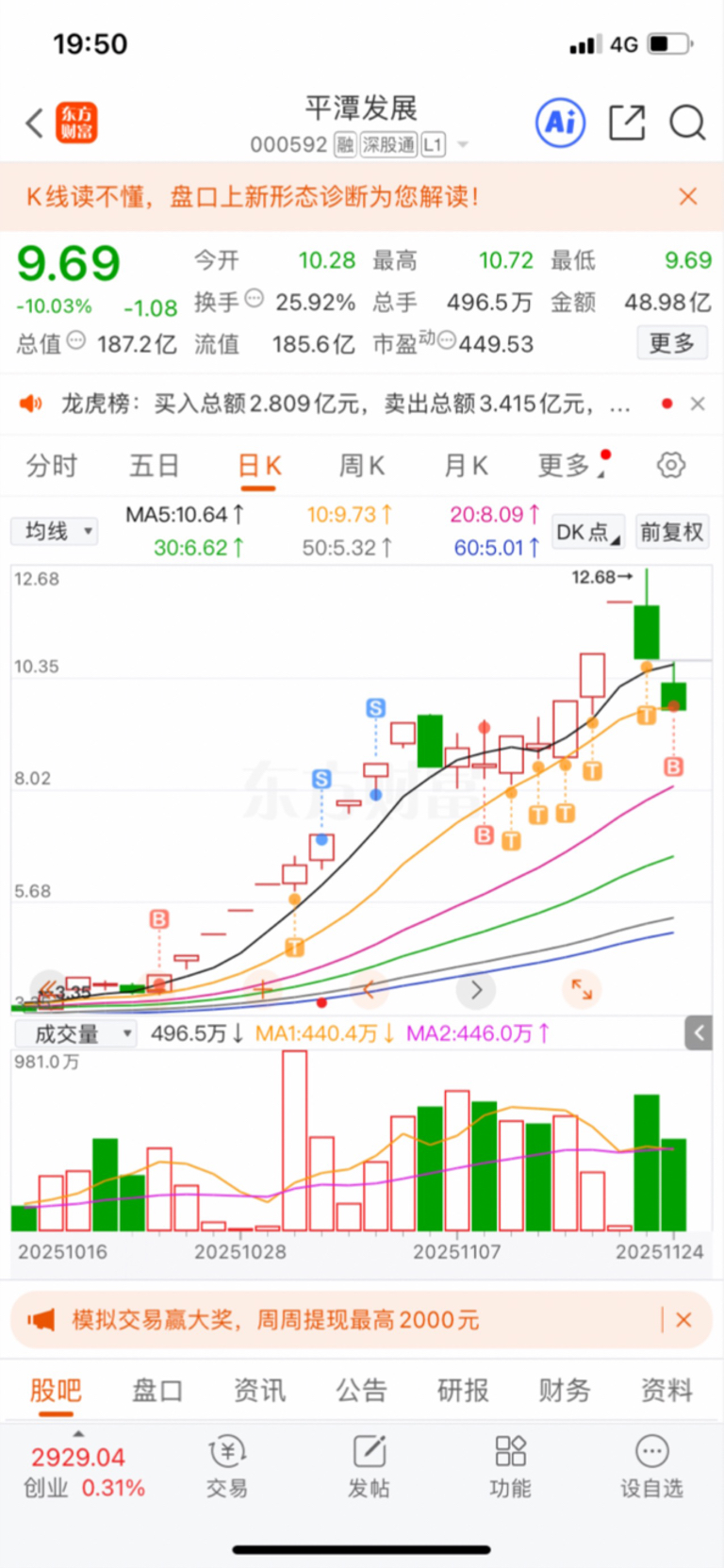Tap the 换手 info icon
The width and height of the screenshot is (724, 1568).
point(255,299)
